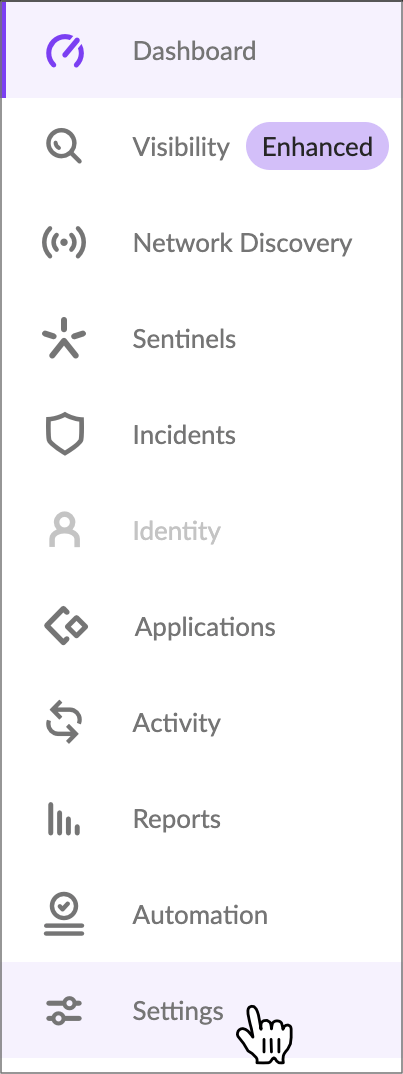Open the Incidents menu entry

(x=184, y=434)
